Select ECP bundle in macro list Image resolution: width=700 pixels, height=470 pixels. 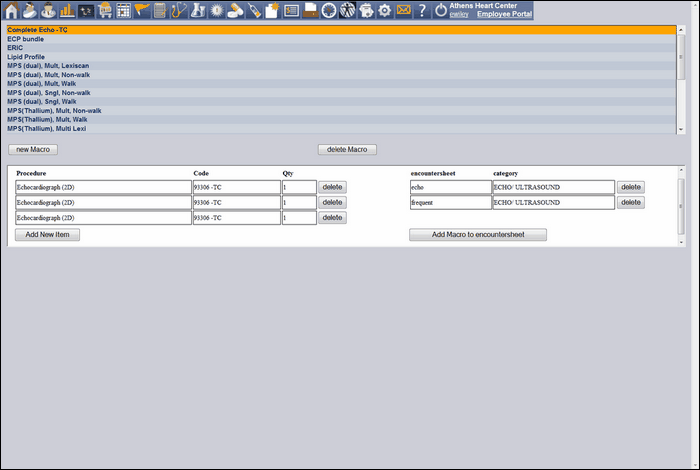tap(342, 39)
